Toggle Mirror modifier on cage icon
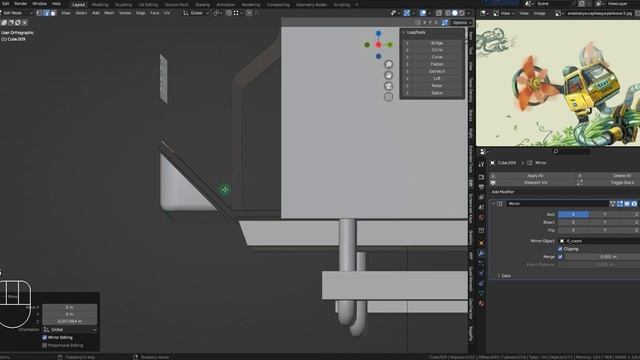 612,204
